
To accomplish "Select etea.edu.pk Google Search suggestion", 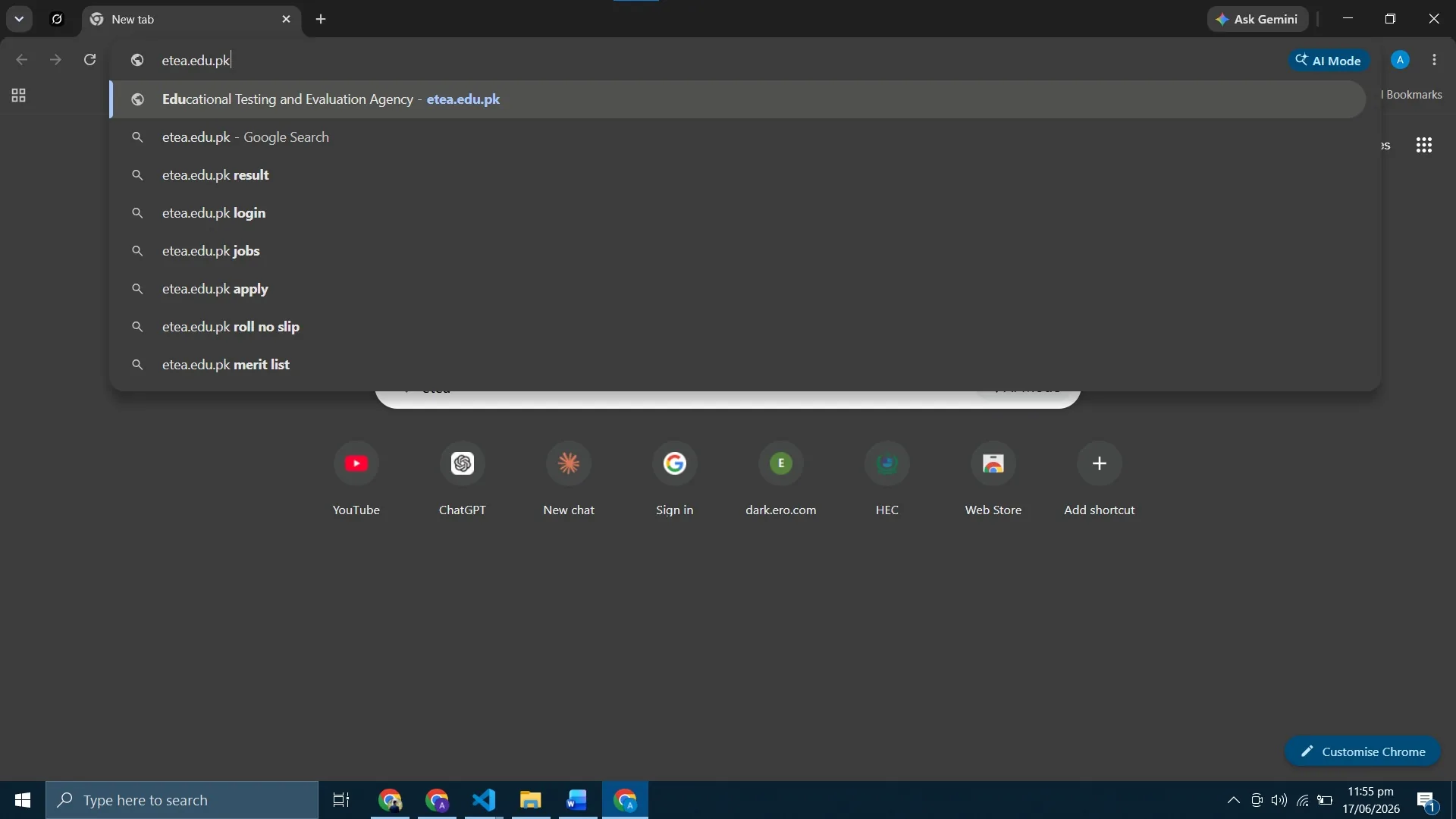I will tap(737, 137).
